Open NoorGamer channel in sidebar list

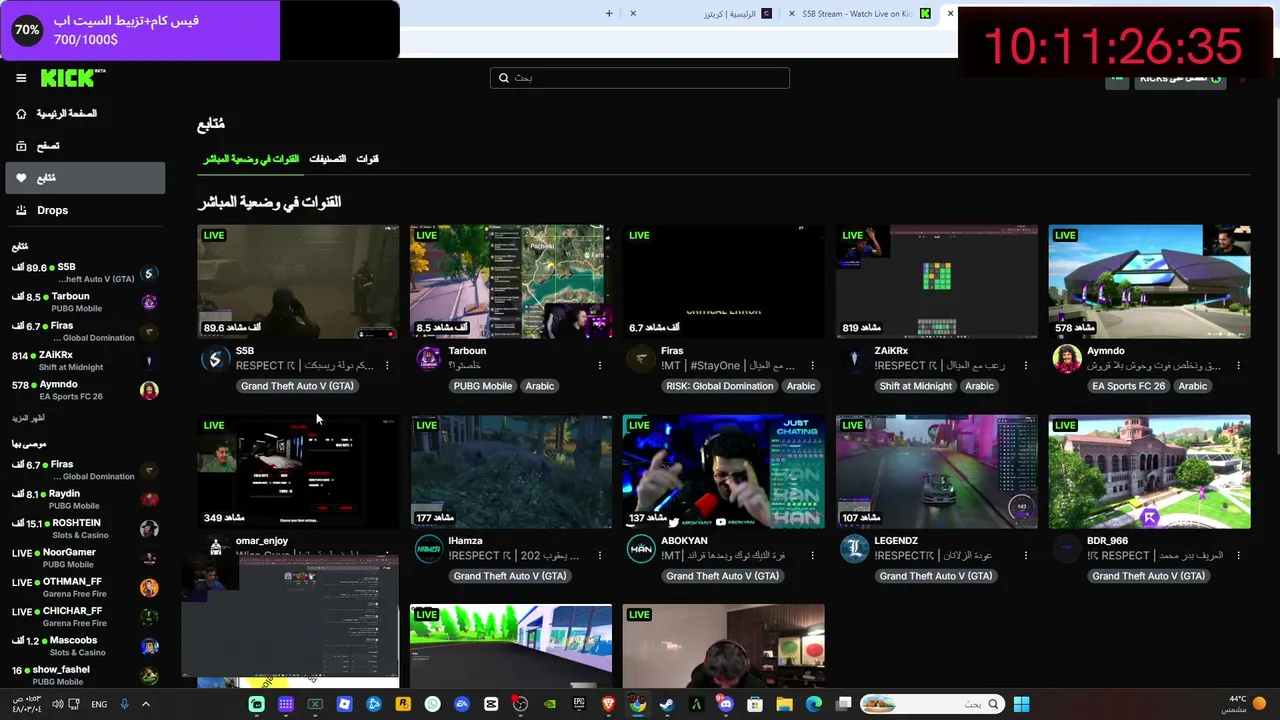85,558
